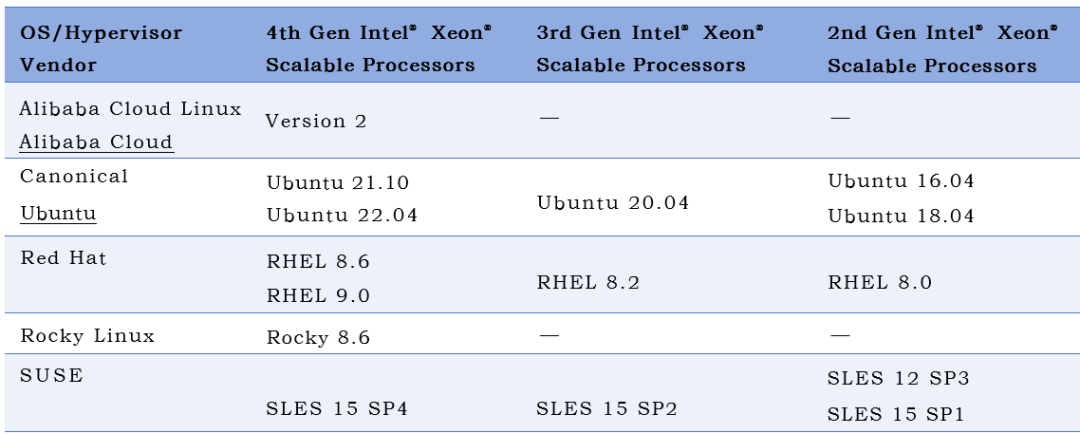Click the 2nd Gen Intel Xeon header
Viewport: 1080px width, 434px height.
coord(942,49)
